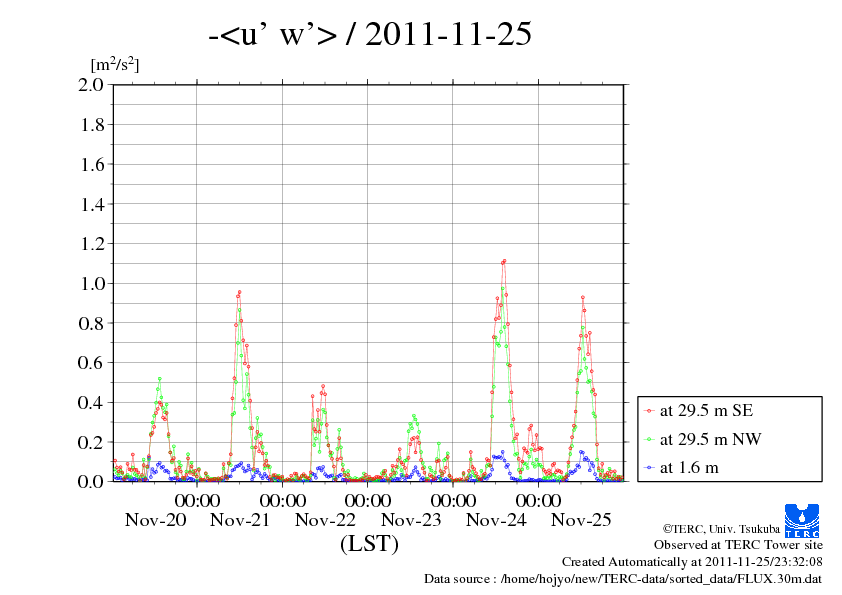Click the '©TERC, Univ. Tsukuba' credit text
The image size is (842, 595).
[x=721, y=529]
